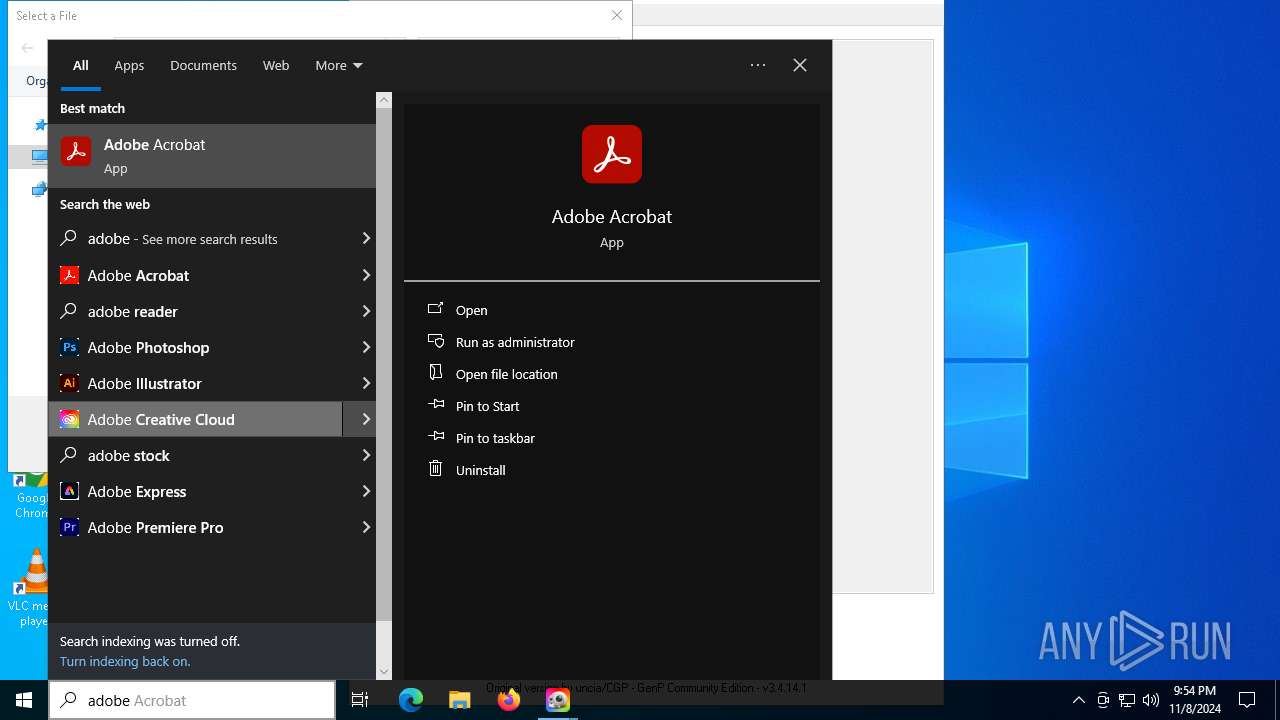Image resolution: width=1280 pixels, height=720 pixels.
Task: Choose Uninstall for Adobe Acrobat
Action: coord(481,470)
